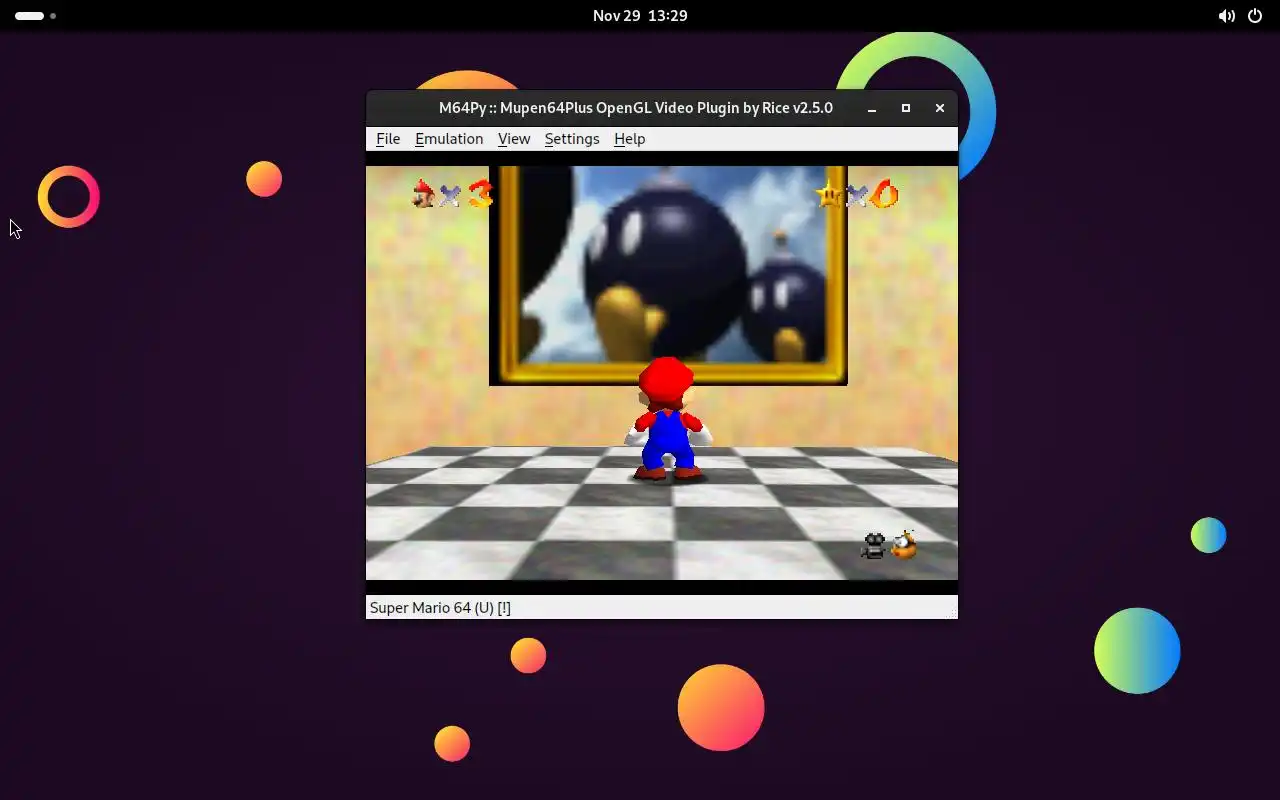Click the power star counter icon
Screen dimensions: 1280x800
pyautogui.click(x=829, y=194)
